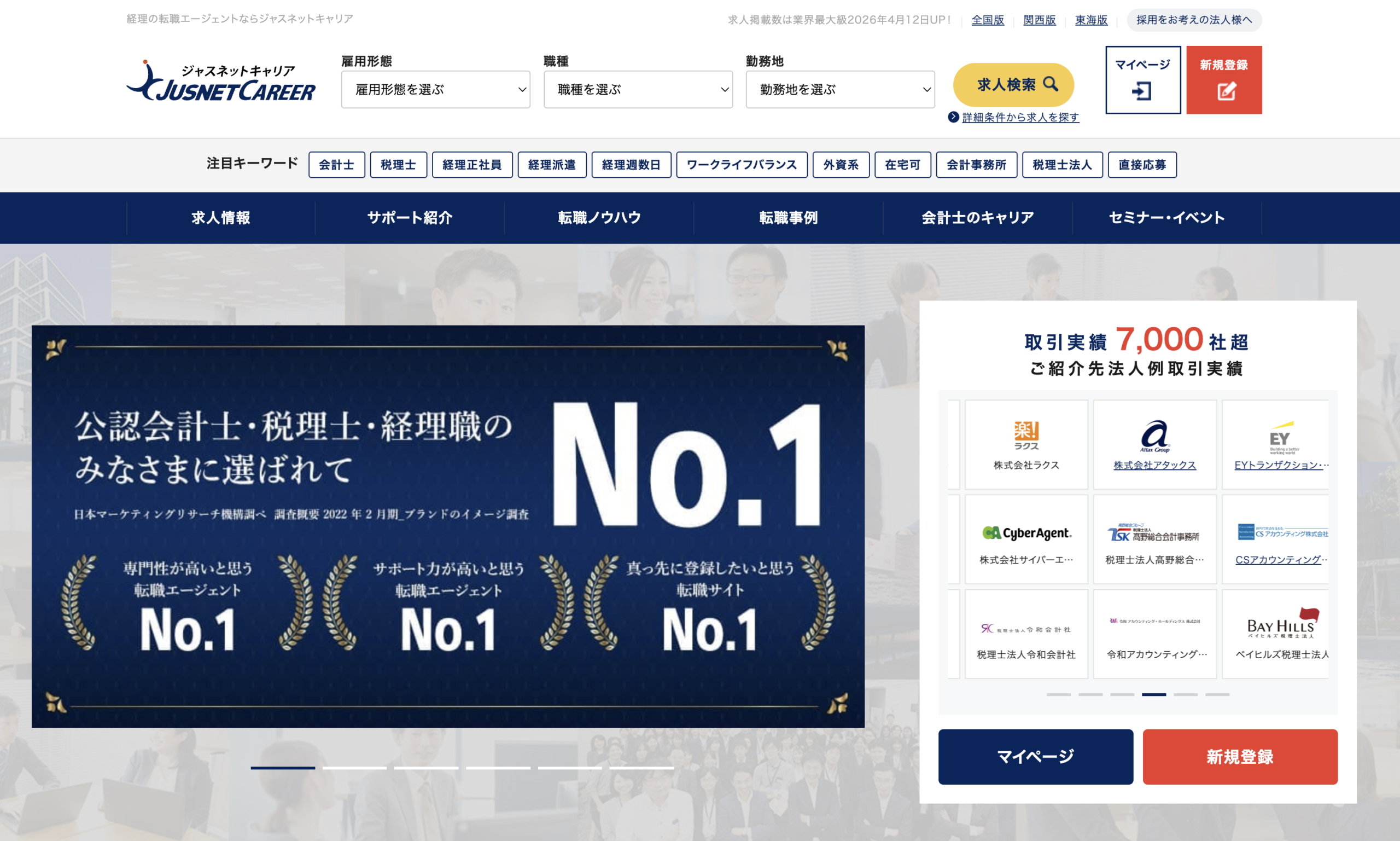Open the CyberAgent company logo tile
This screenshot has height=841, width=1400.
(x=1025, y=538)
